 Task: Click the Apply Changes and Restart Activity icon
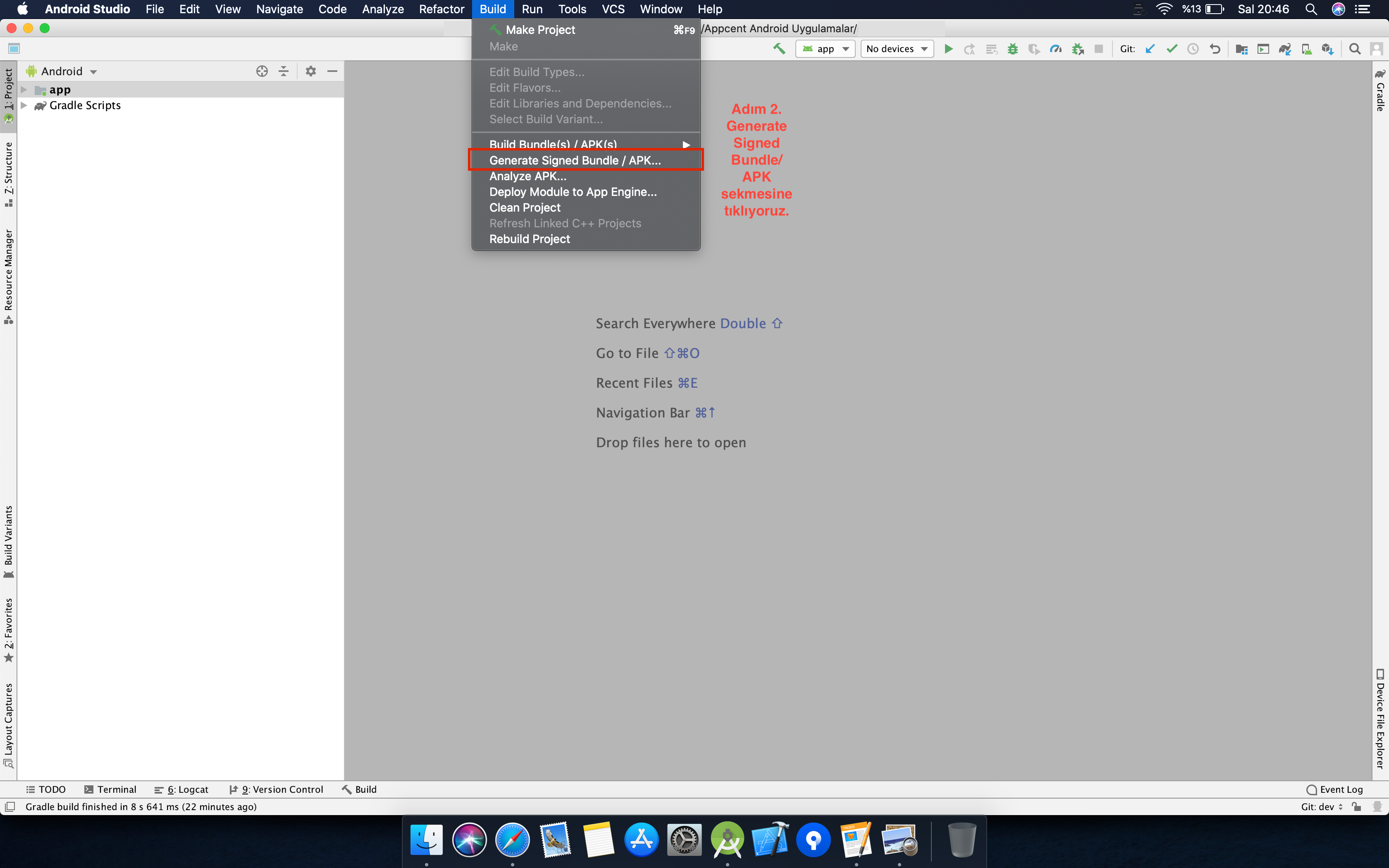(969, 49)
